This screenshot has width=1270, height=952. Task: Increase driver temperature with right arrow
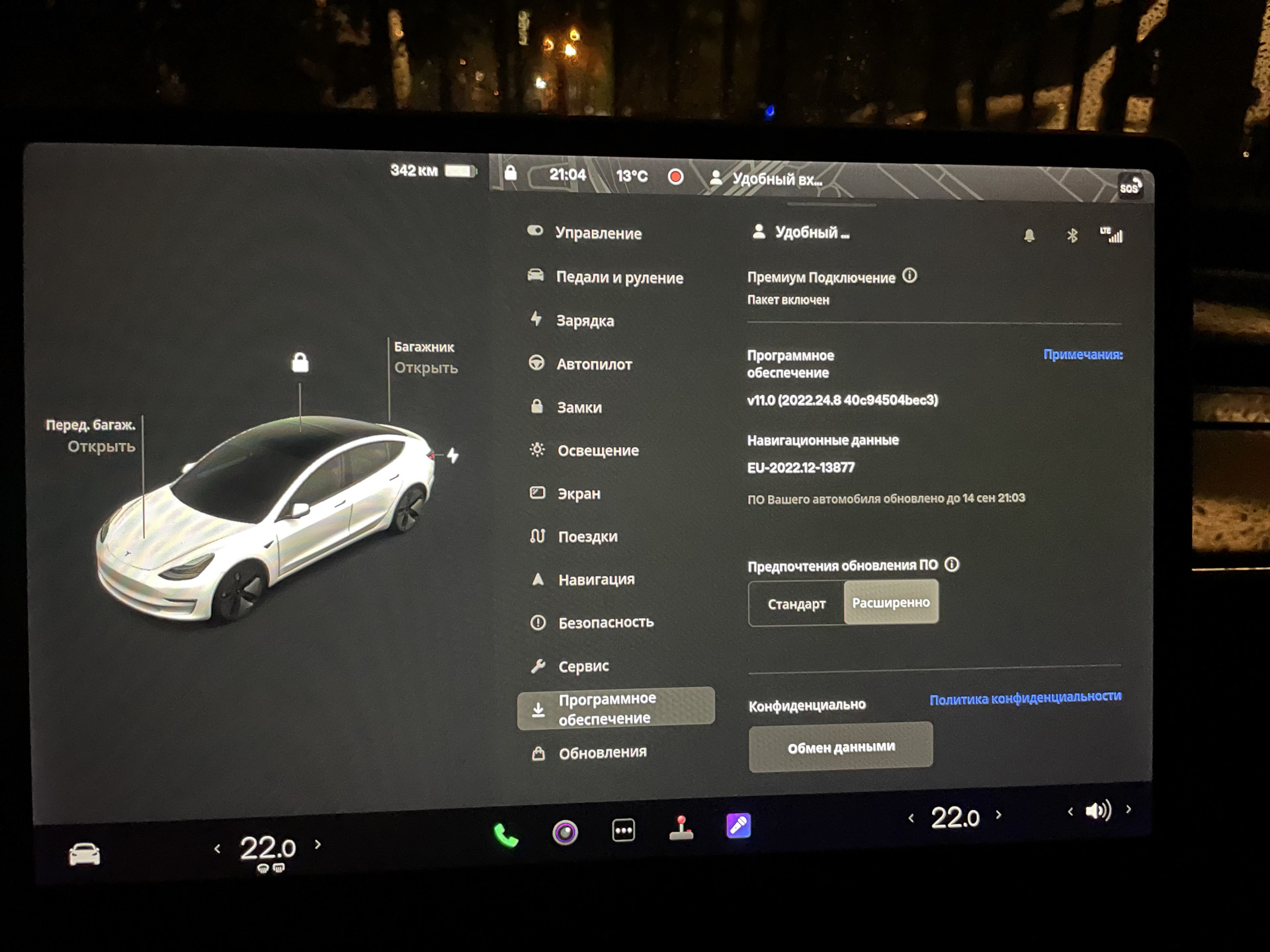318,844
